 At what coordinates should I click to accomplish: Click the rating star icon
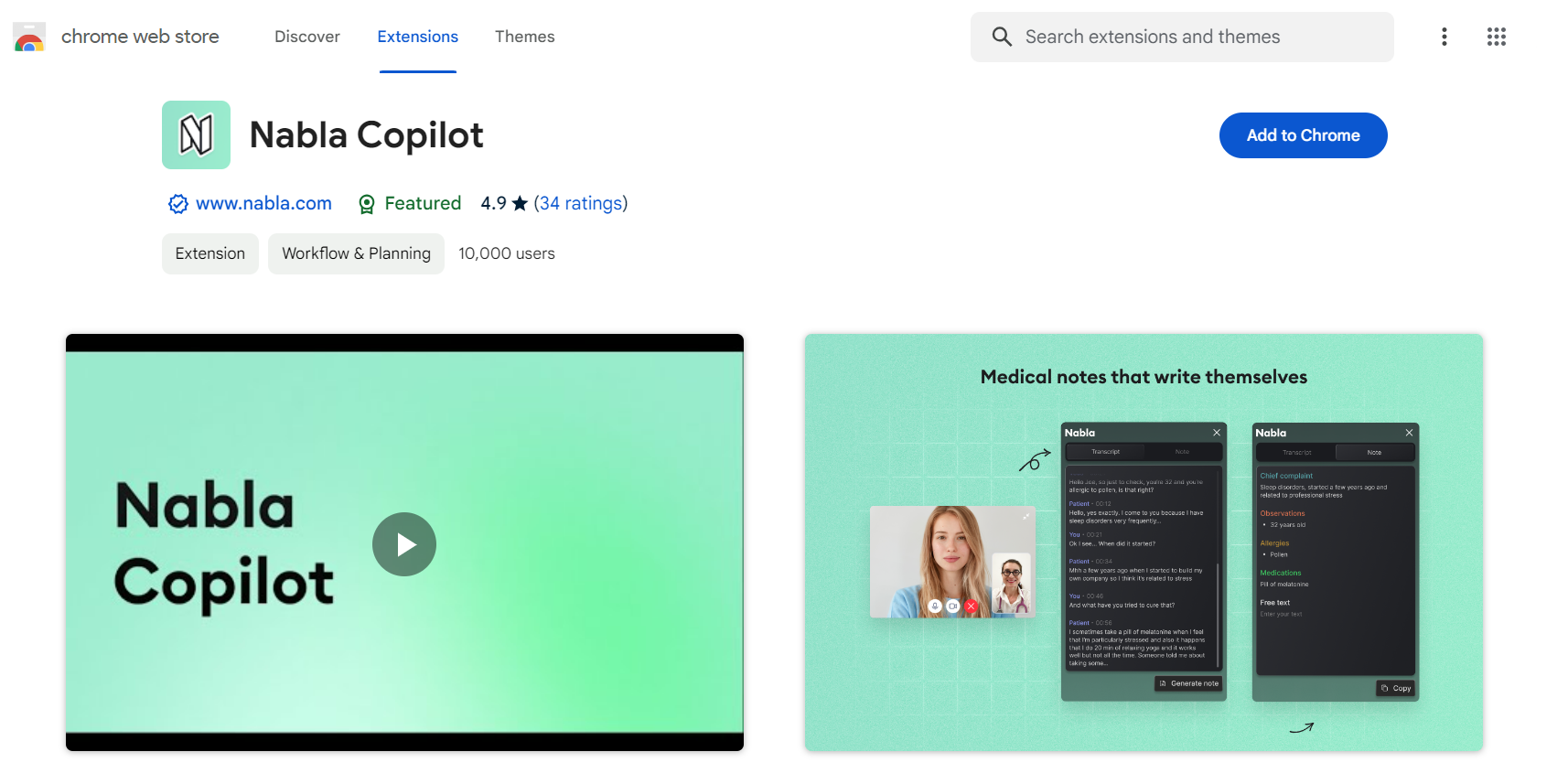[520, 203]
